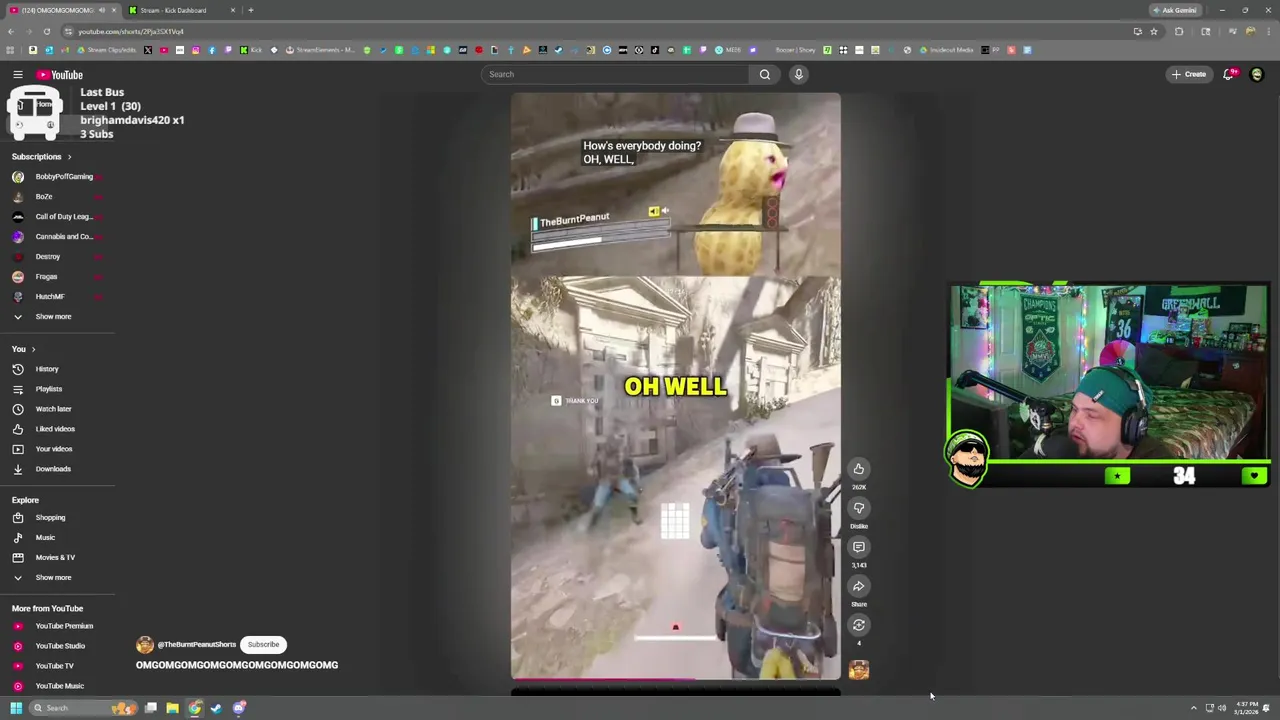Open the Stream Clips/edits bookmark folder
The width and height of the screenshot is (1280, 720).
pyautogui.click(x=106, y=50)
